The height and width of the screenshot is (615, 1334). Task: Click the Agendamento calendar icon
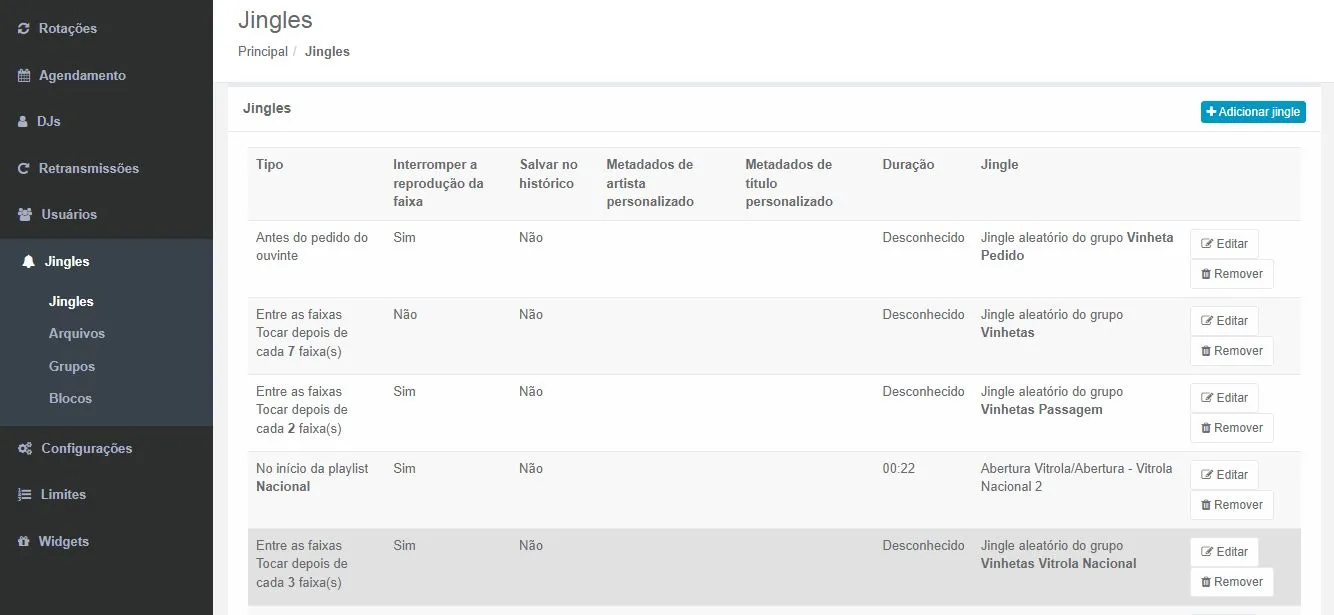(x=24, y=76)
